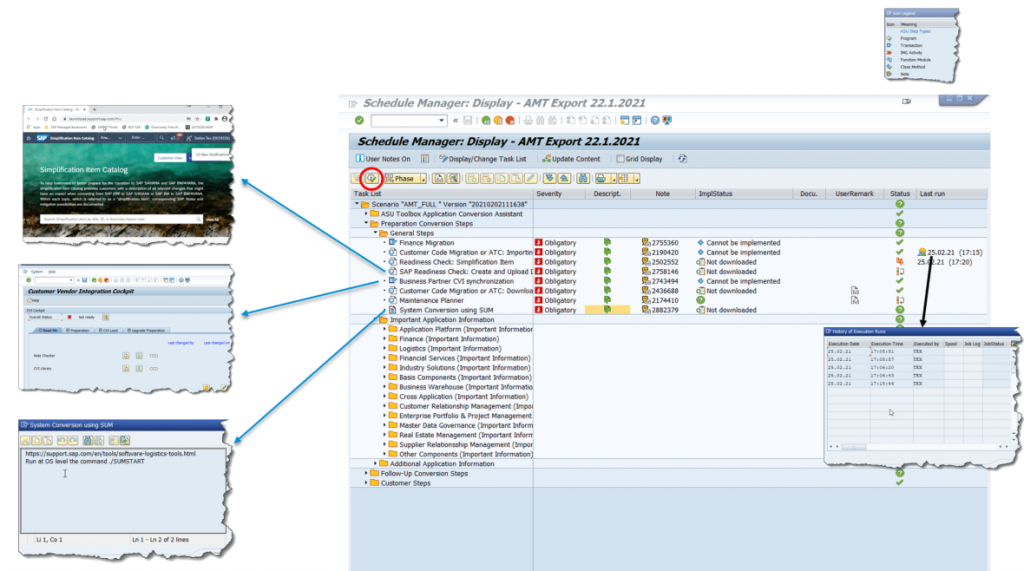The width and height of the screenshot is (1024, 571).
Task: Click Find binoculars icon in System Conversion using SUM window
Action: coord(88,440)
